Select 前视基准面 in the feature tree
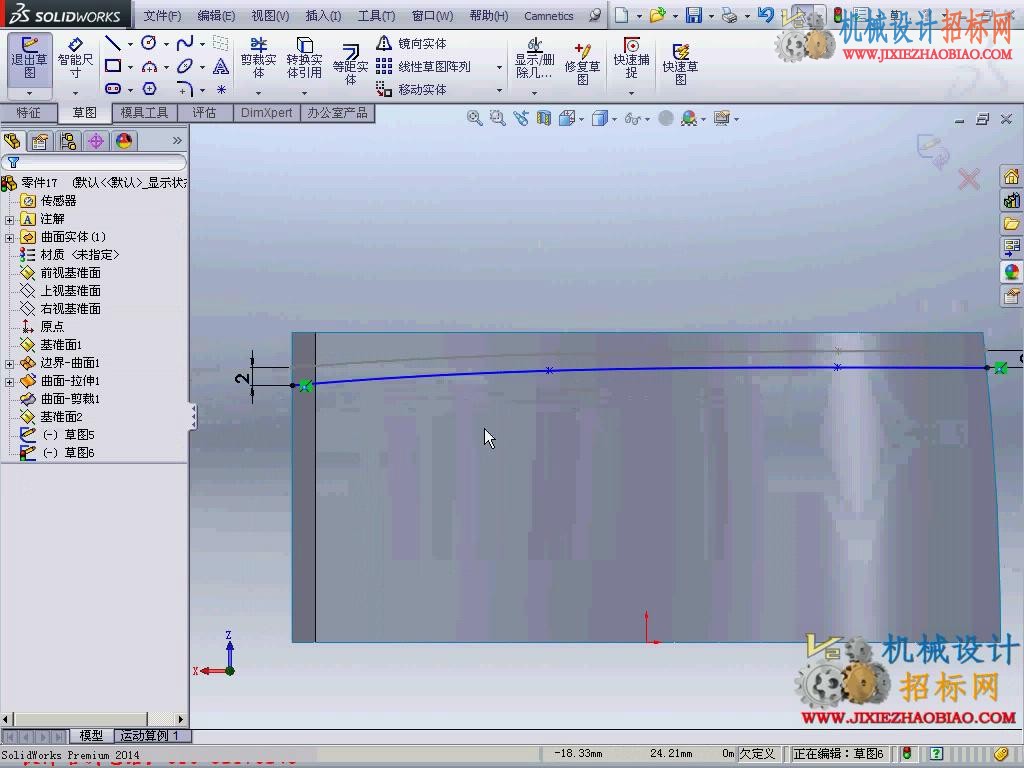This screenshot has height=768, width=1024. 71,272
